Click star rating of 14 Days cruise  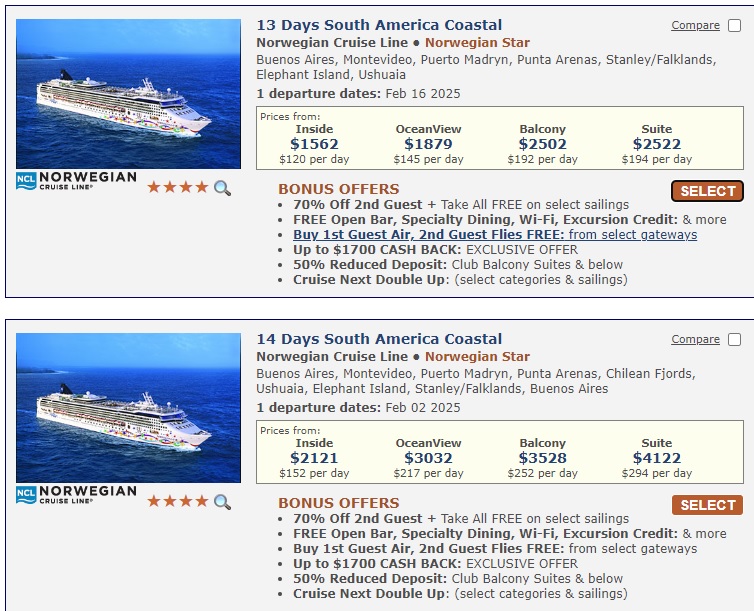[x=178, y=501]
